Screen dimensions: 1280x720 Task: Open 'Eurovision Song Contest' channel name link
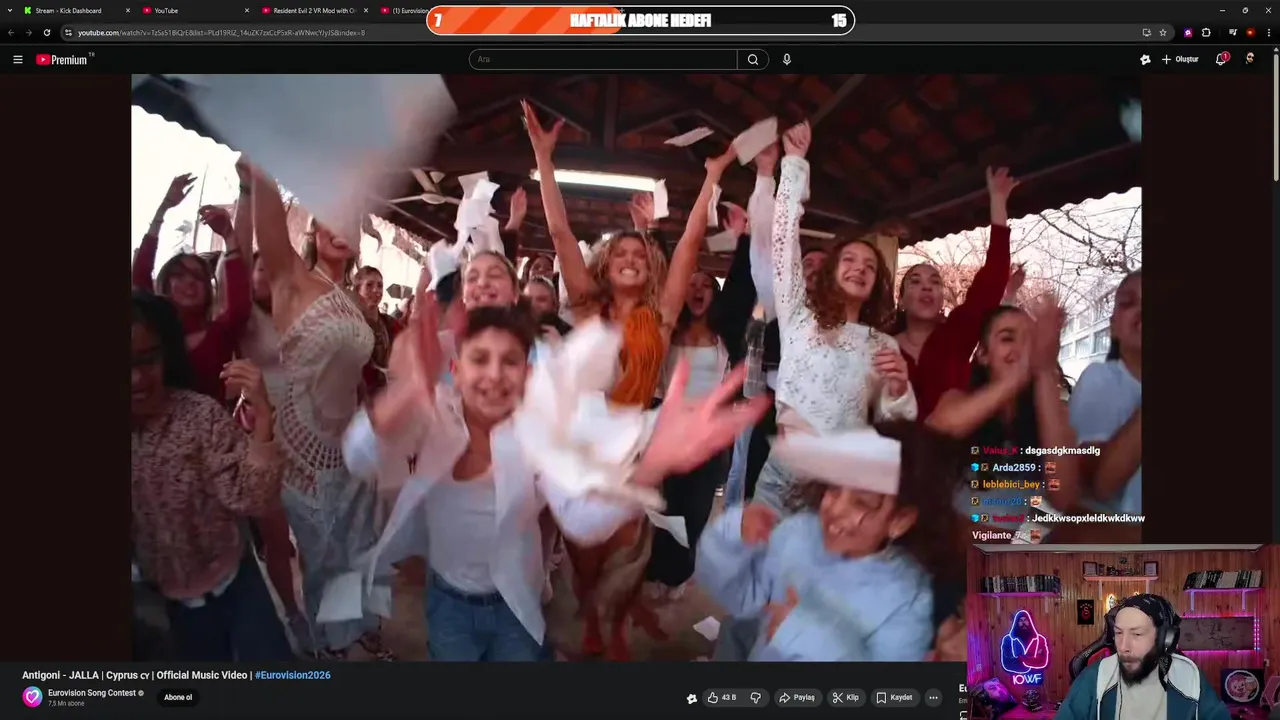point(92,693)
